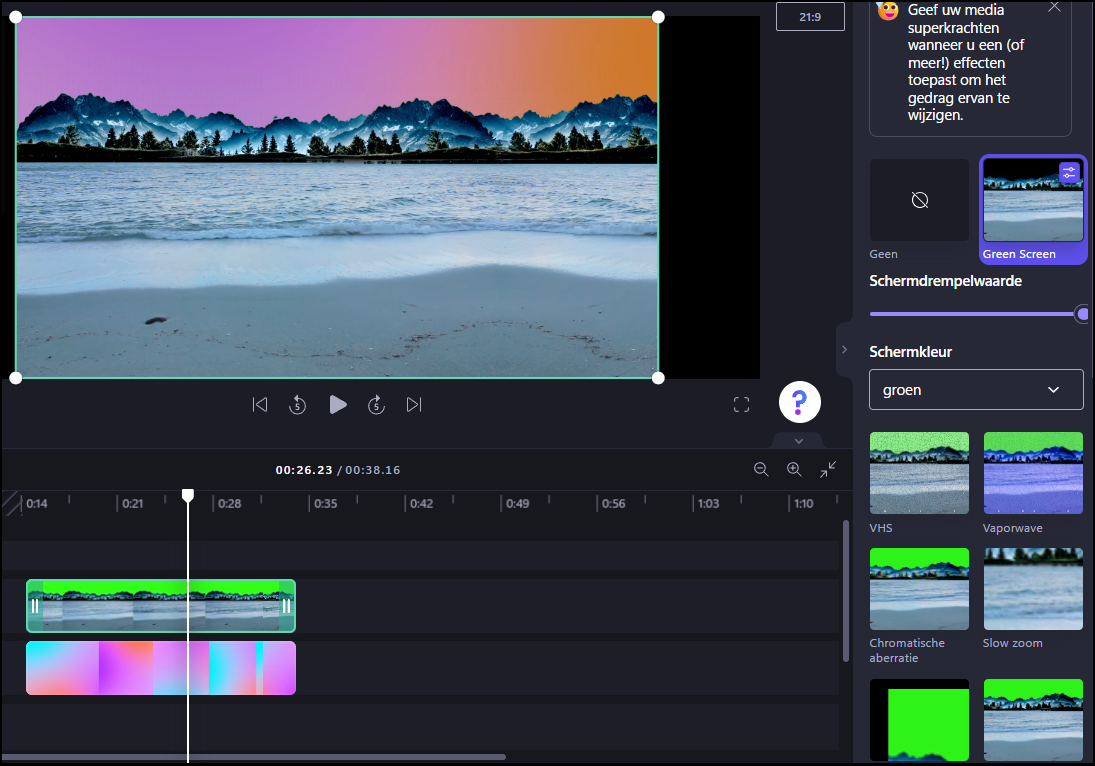1095x766 pixels.
Task: Click the 0:35 mark on the ruler
Action: click(325, 503)
